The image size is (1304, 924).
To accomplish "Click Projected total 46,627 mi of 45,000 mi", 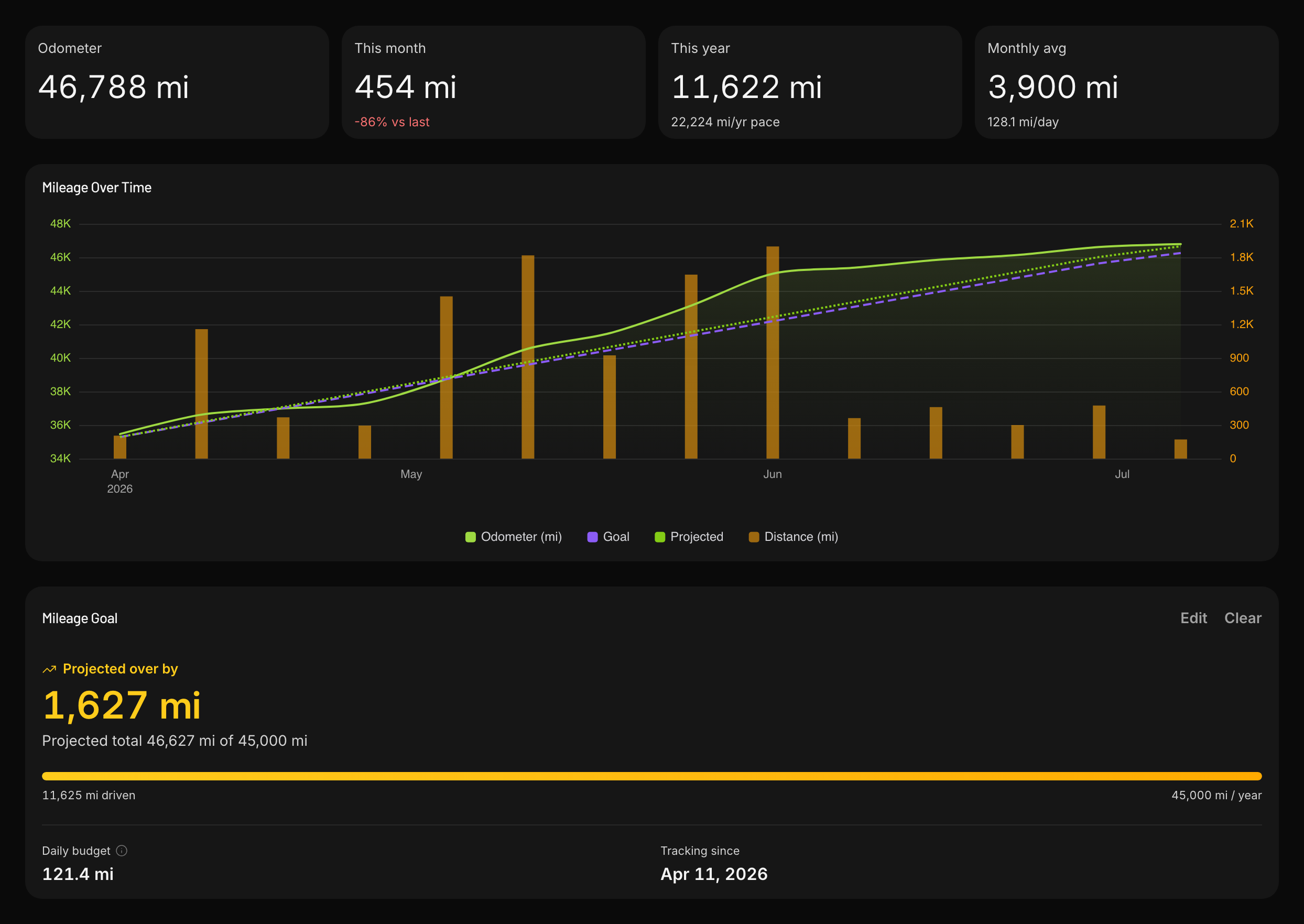I will point(175,741).
